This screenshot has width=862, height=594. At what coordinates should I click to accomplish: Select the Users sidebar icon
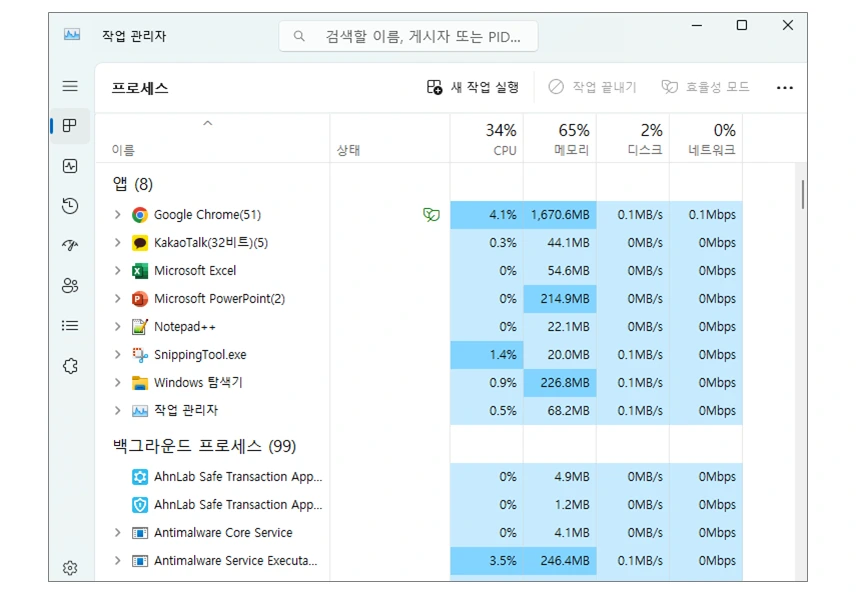(x=70, y=286)
